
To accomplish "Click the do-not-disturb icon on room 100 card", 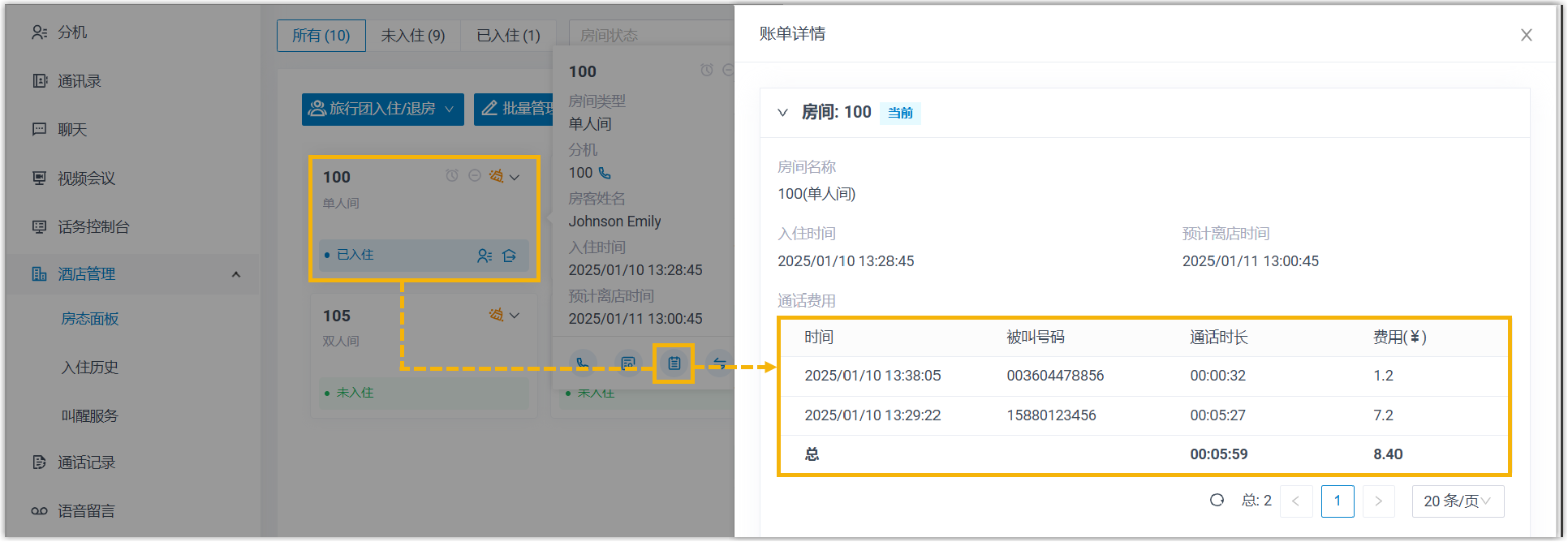I will click(475, 176).
